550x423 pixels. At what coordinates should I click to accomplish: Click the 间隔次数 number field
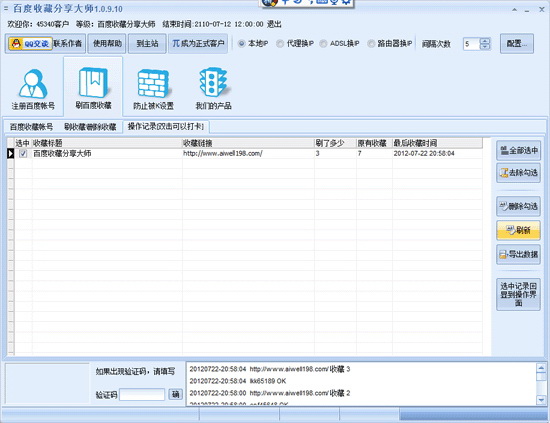(471, 44)
